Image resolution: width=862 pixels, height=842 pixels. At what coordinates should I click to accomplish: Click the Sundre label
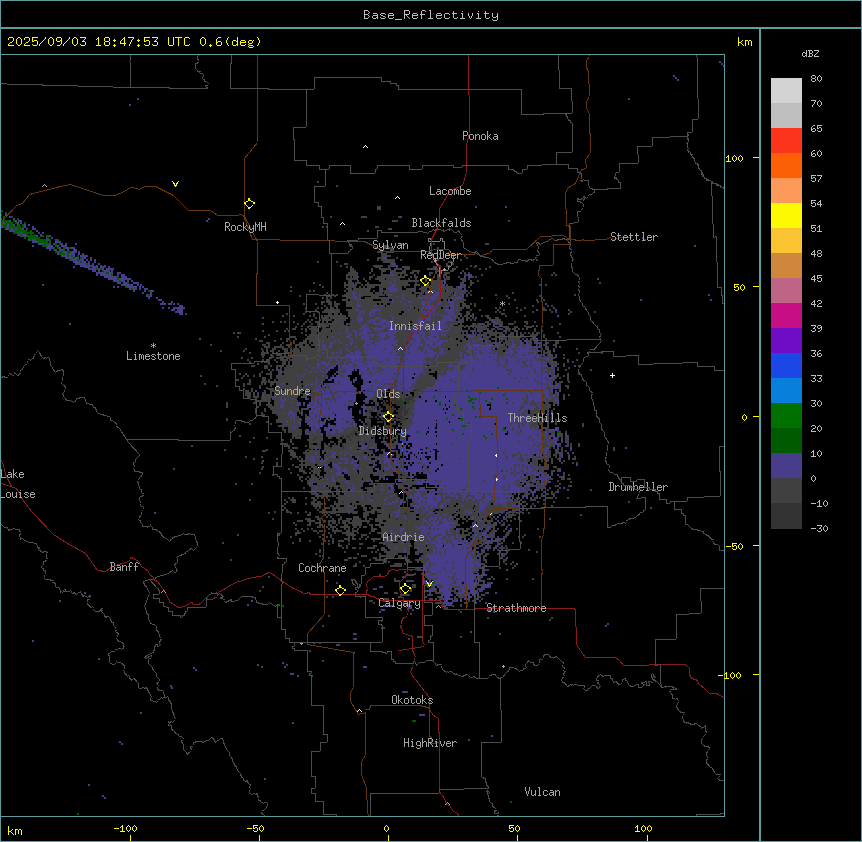click(x=292, y=391)
